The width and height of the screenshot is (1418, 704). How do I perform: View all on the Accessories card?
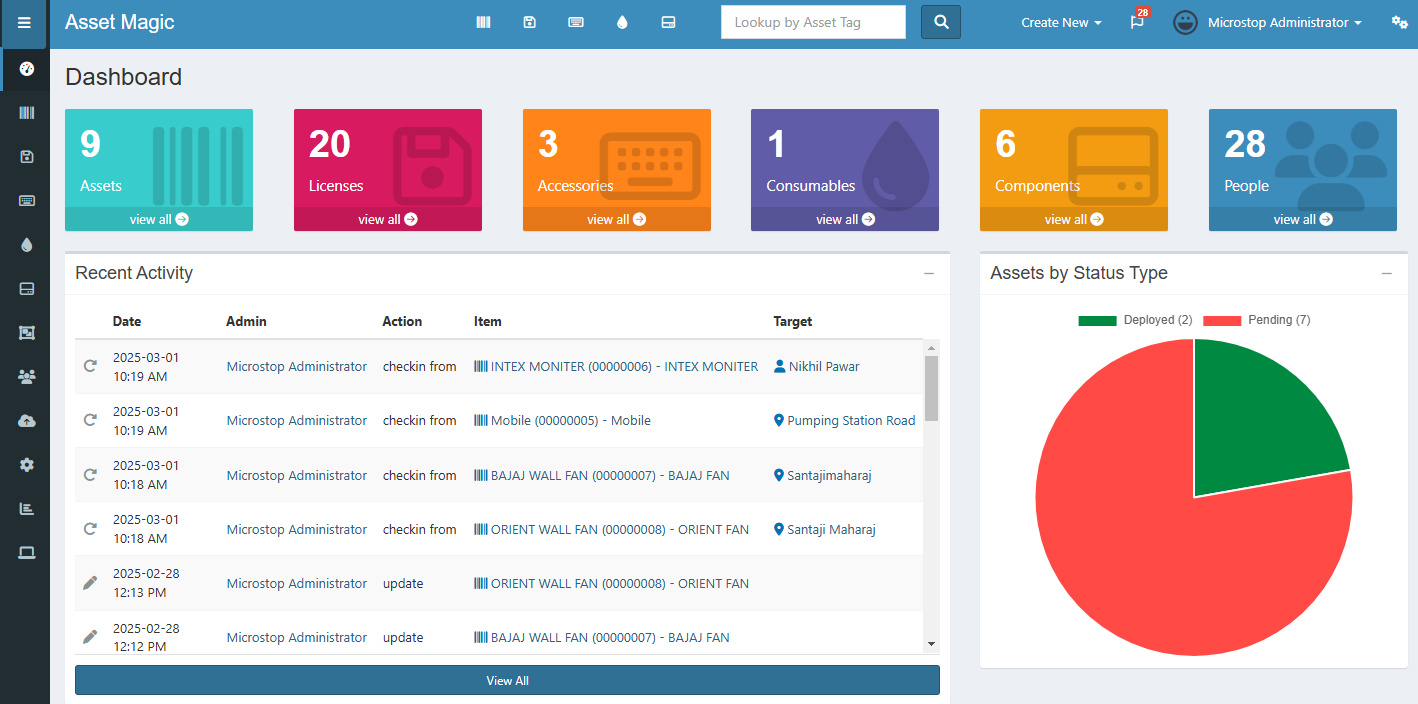click(x=617, y=219)
